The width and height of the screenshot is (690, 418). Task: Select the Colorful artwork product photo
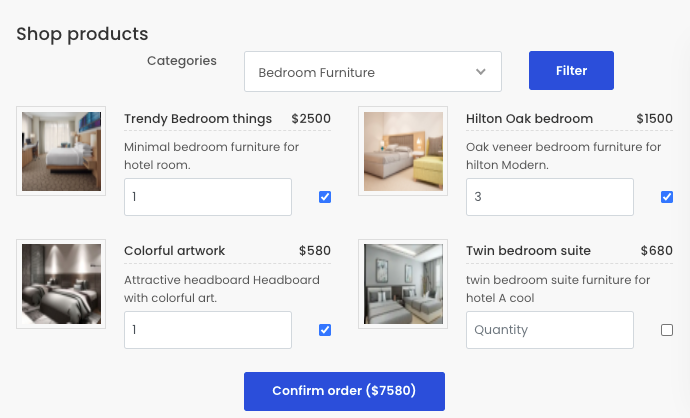(61, 284)
